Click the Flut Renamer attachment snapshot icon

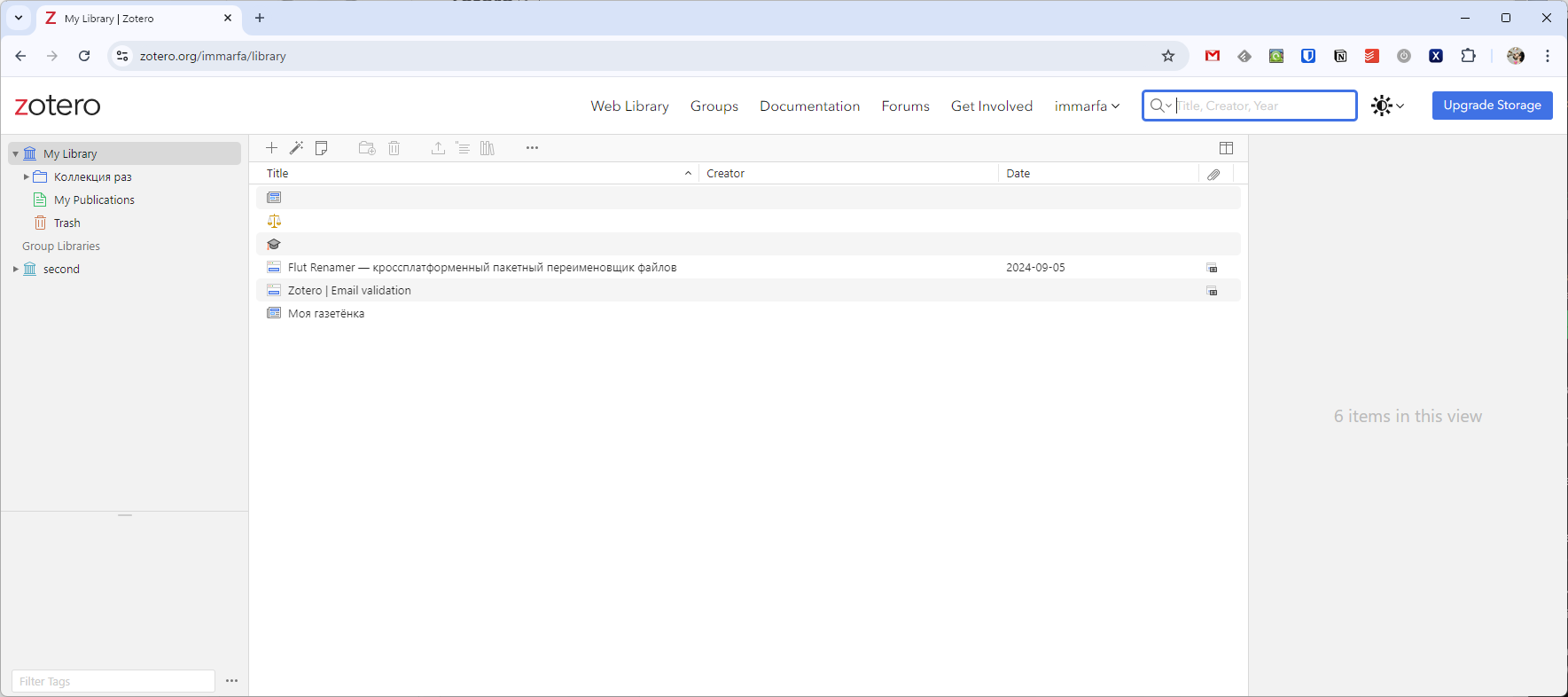click(x=1212, y=268)
